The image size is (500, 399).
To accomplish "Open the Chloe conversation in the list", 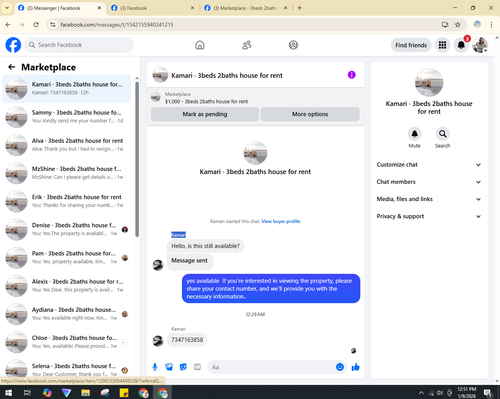I will pyautogui.click(x=67, y=342).
